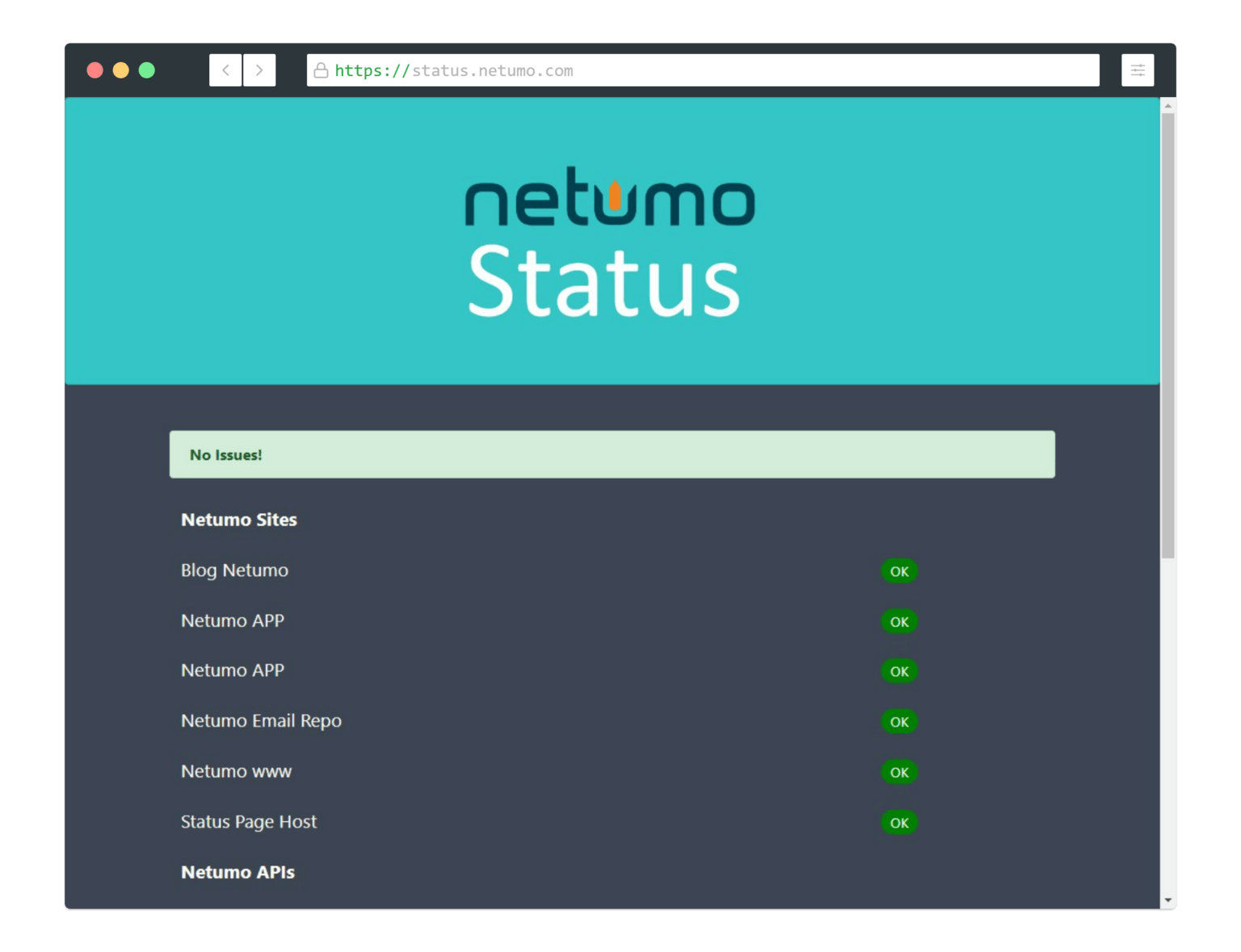Click the forward navigation arrow
Screen dimensions: 1241x952
point(259,70)
